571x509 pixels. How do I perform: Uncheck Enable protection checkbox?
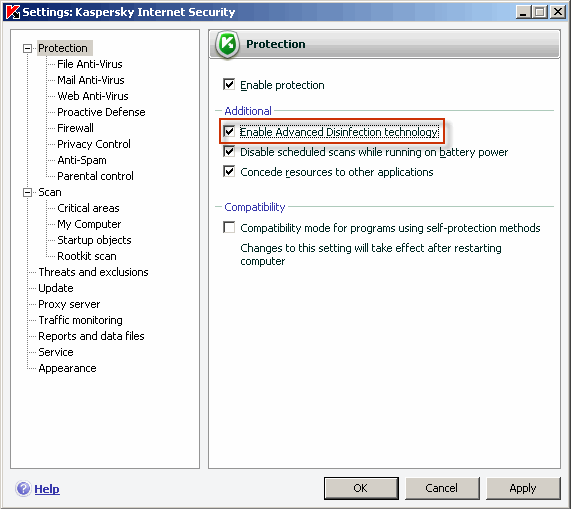[x=229, y=84]
